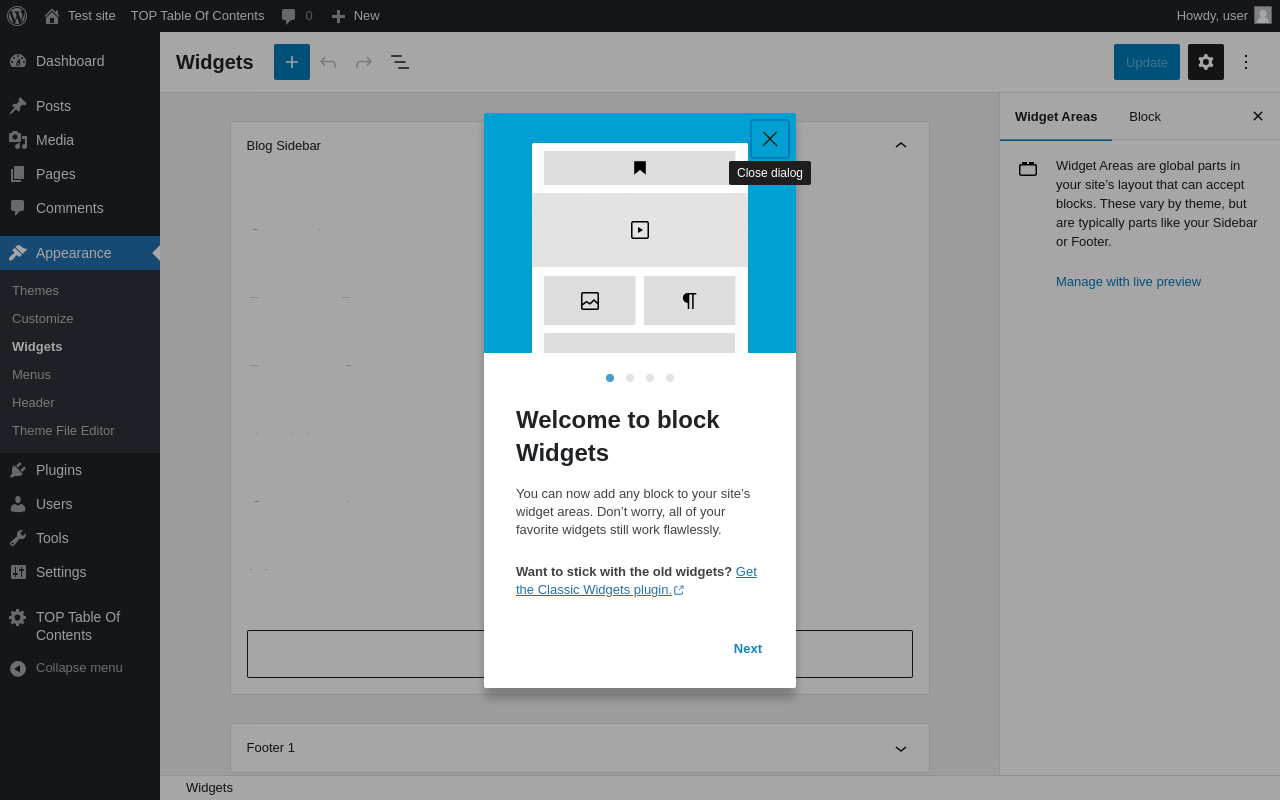Open the comments bubble in admin bar
Viewport: 1280px width, 800px height.
(296, 16)
